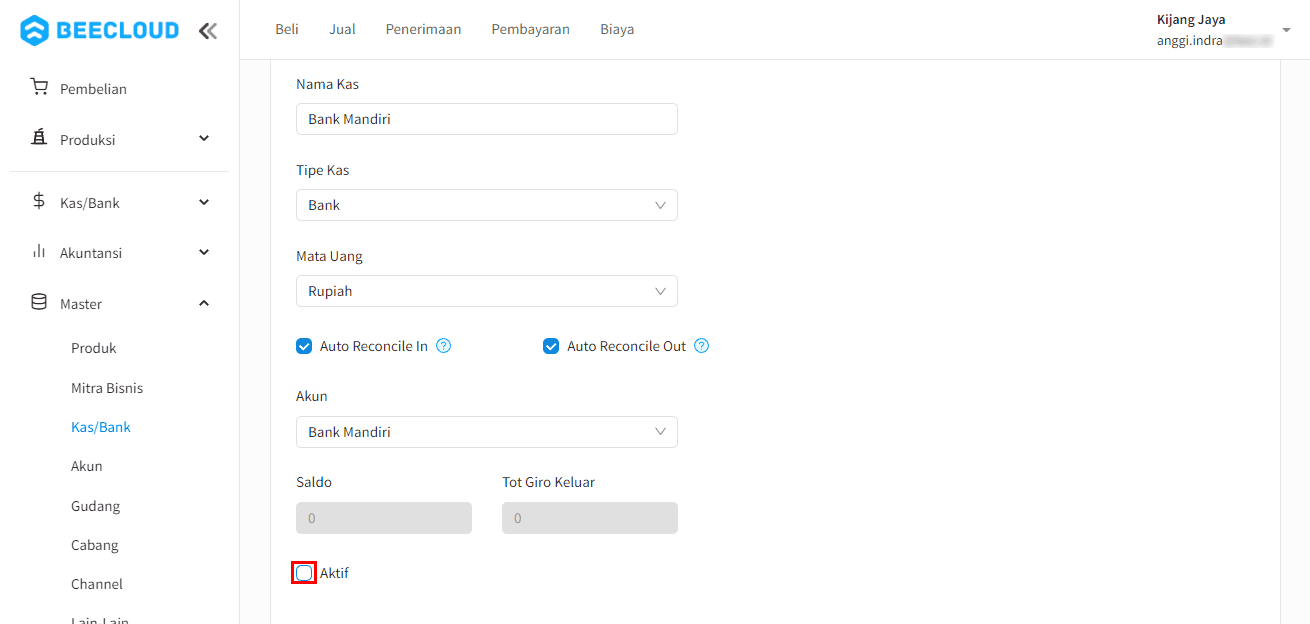Open the Mata Uang dropdown
This screenshot has width=1310, height=624.
point(487,291)
